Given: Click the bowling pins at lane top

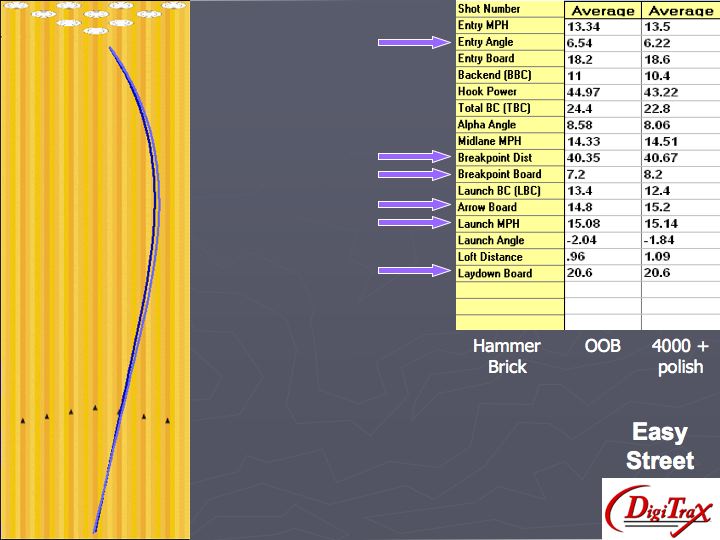Looking at the screenshot, I should pos(95,13).
